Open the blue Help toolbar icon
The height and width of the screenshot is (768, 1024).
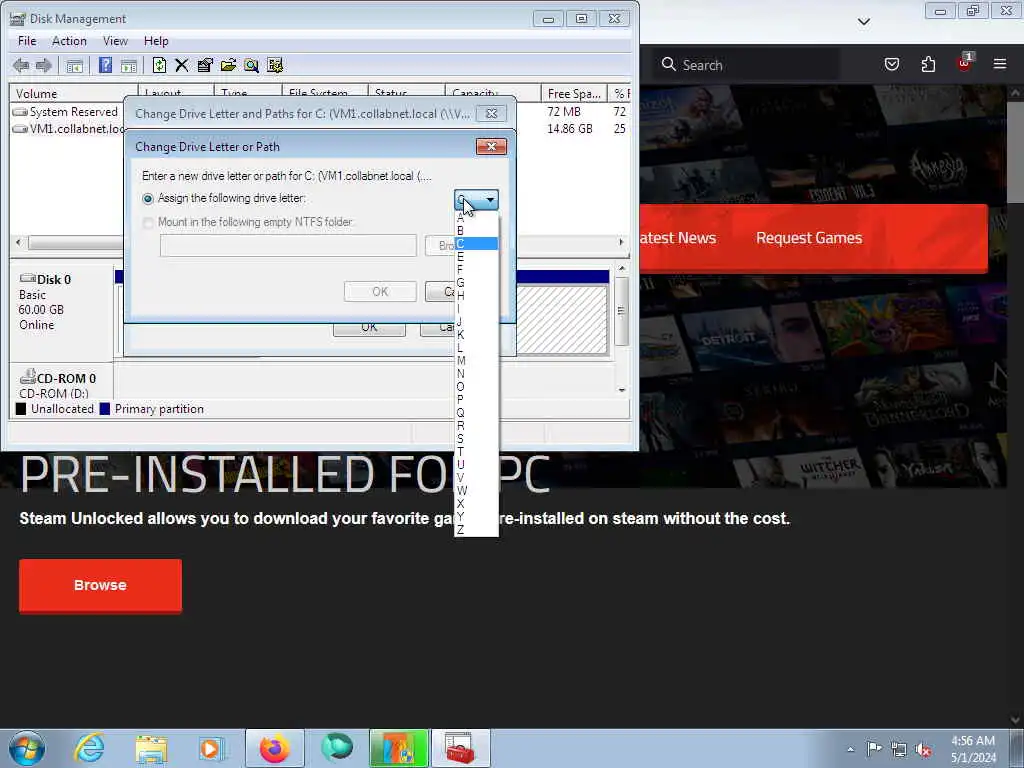coord(105,65)
